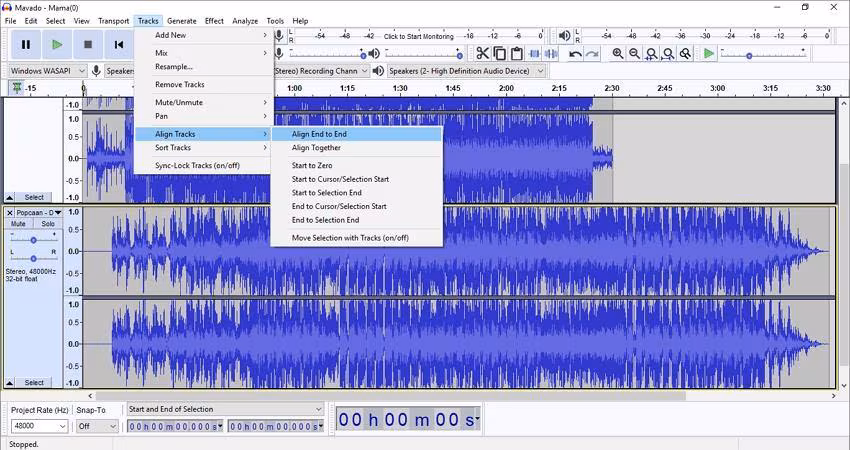Click the horizontal scrollbar thumb
This screenshot has width=850, height=450.
tap(390, 396)
